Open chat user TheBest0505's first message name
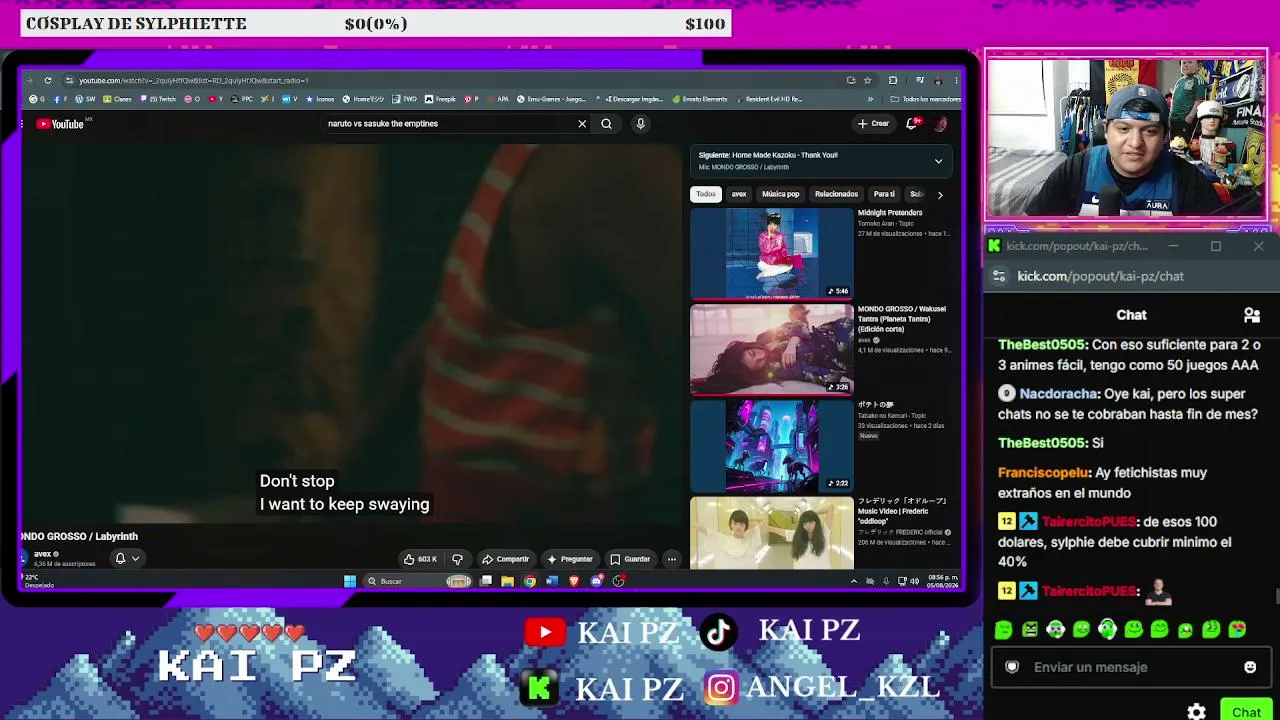Viewport: 1280px width, 720px height. 1043,344
